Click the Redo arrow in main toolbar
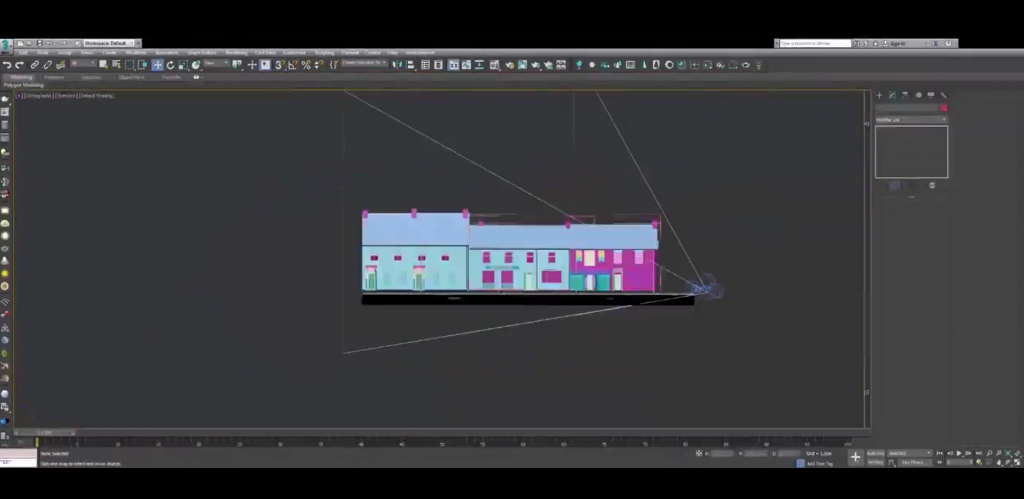The image size is (1024, 499). [19, 65]
